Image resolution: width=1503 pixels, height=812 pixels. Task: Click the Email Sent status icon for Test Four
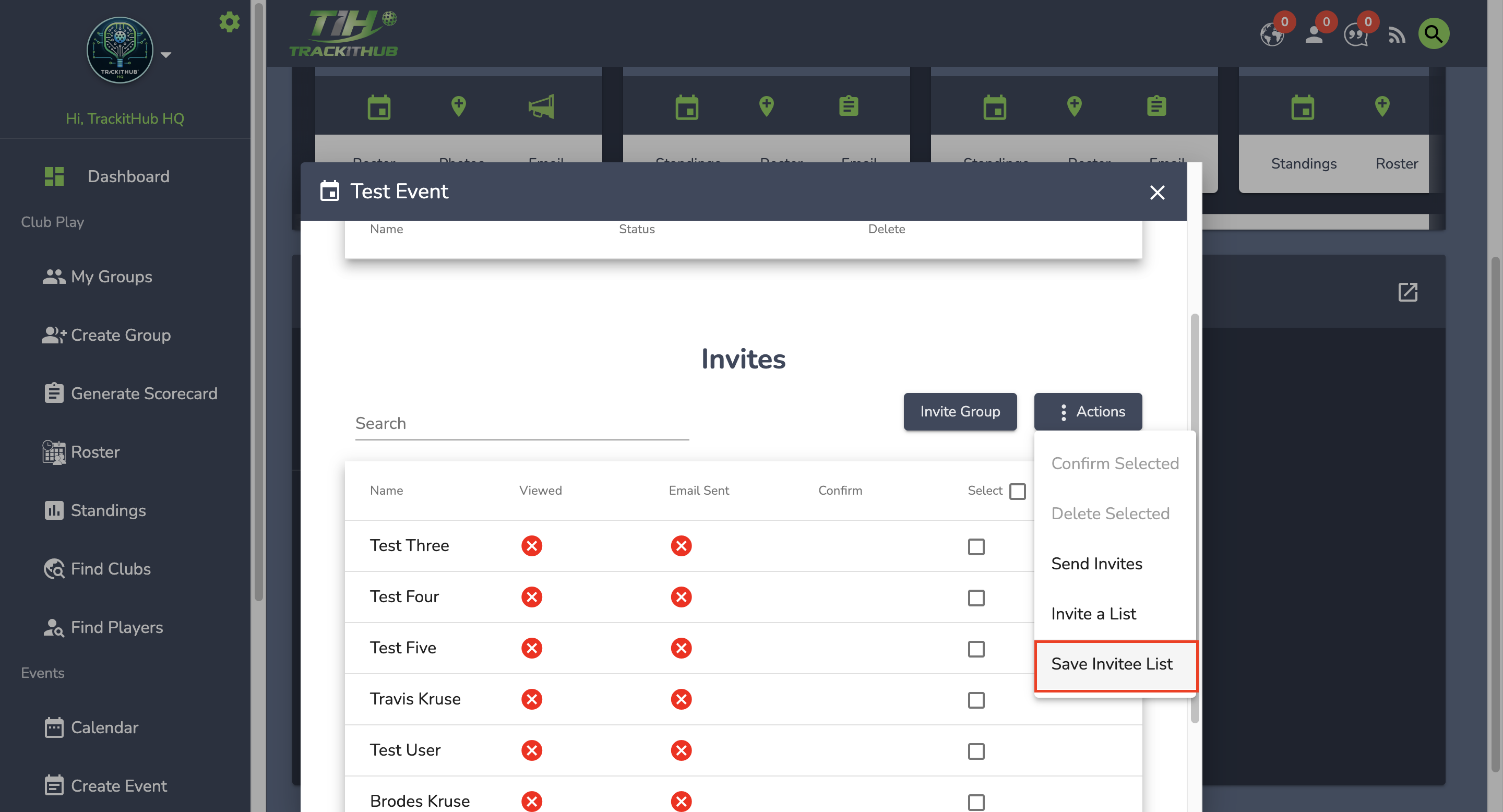tap(681, 597)
